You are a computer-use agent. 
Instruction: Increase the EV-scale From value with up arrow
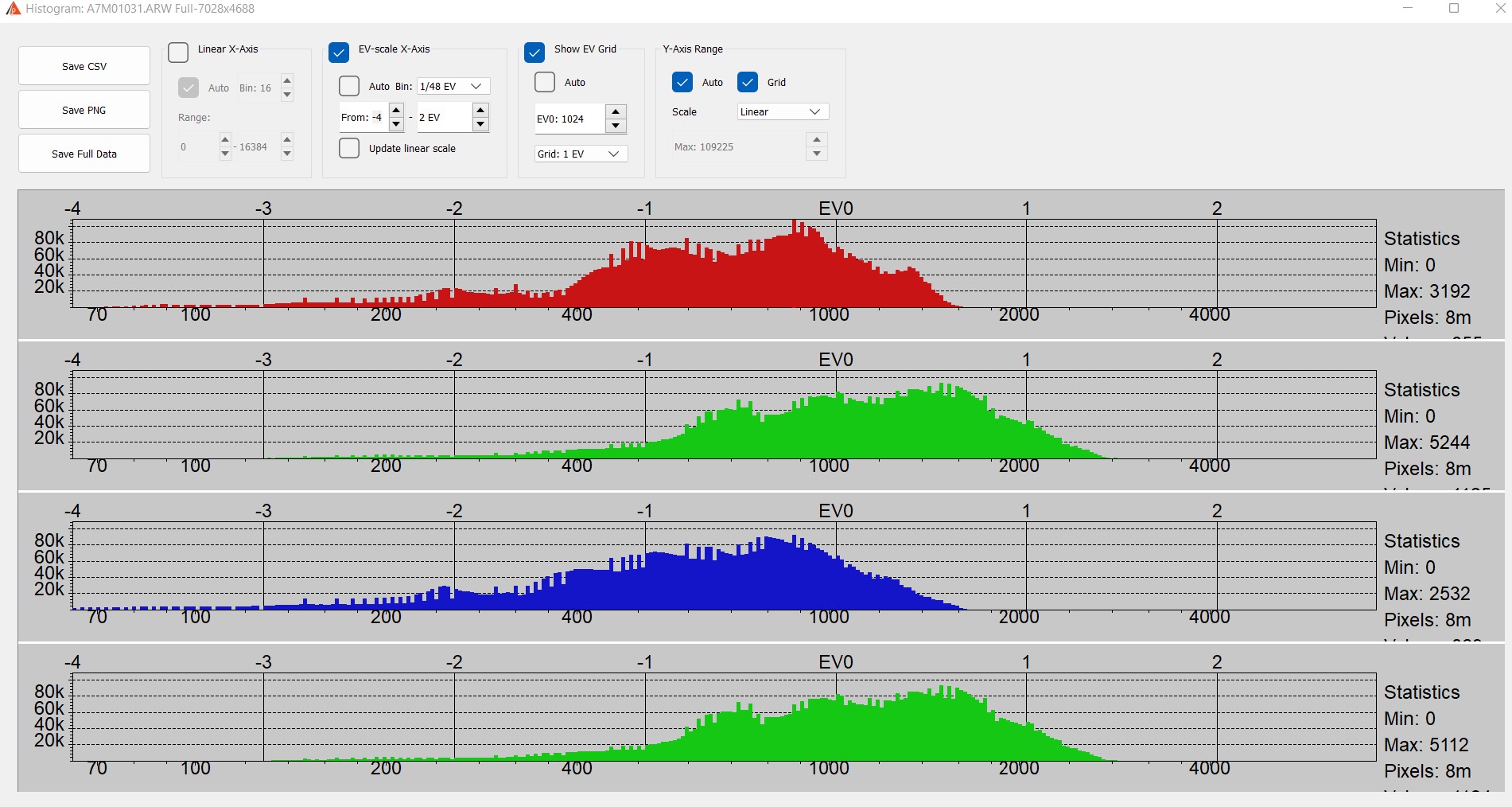[396, 111]
